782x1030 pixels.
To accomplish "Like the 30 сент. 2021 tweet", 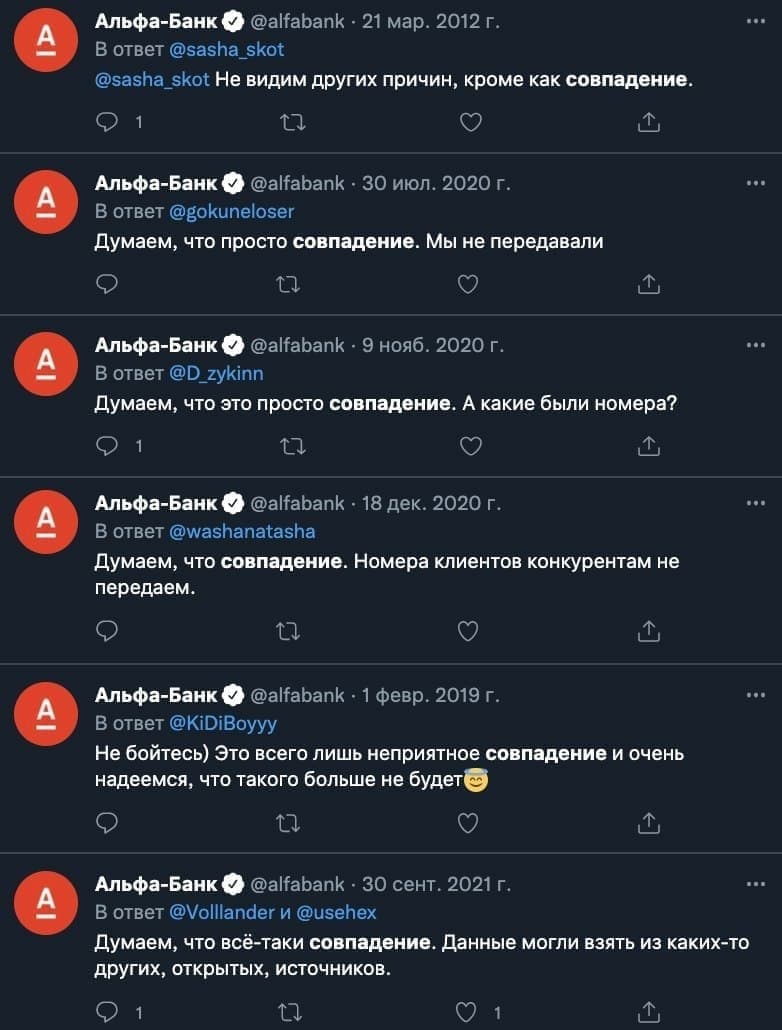I will point(466,1012).
